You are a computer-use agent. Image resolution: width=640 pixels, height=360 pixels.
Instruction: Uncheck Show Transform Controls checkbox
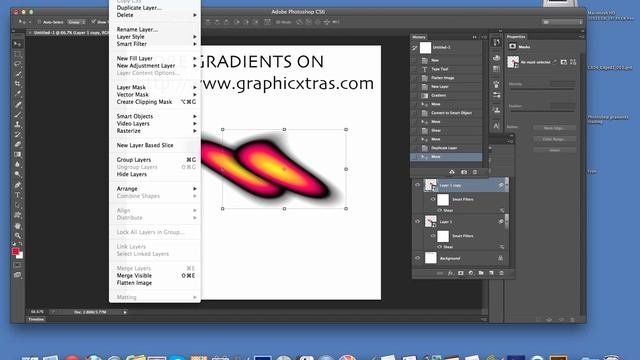pos(93,22)
